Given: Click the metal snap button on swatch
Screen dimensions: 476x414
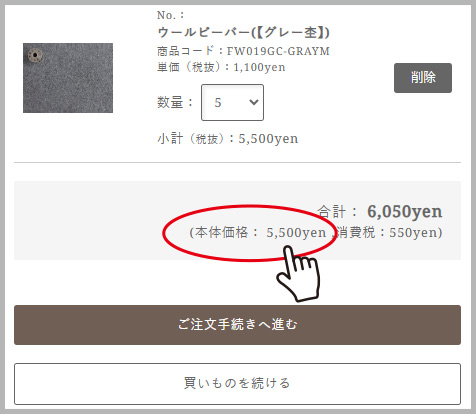Looking at the screenshot, I should coord(35,55).
